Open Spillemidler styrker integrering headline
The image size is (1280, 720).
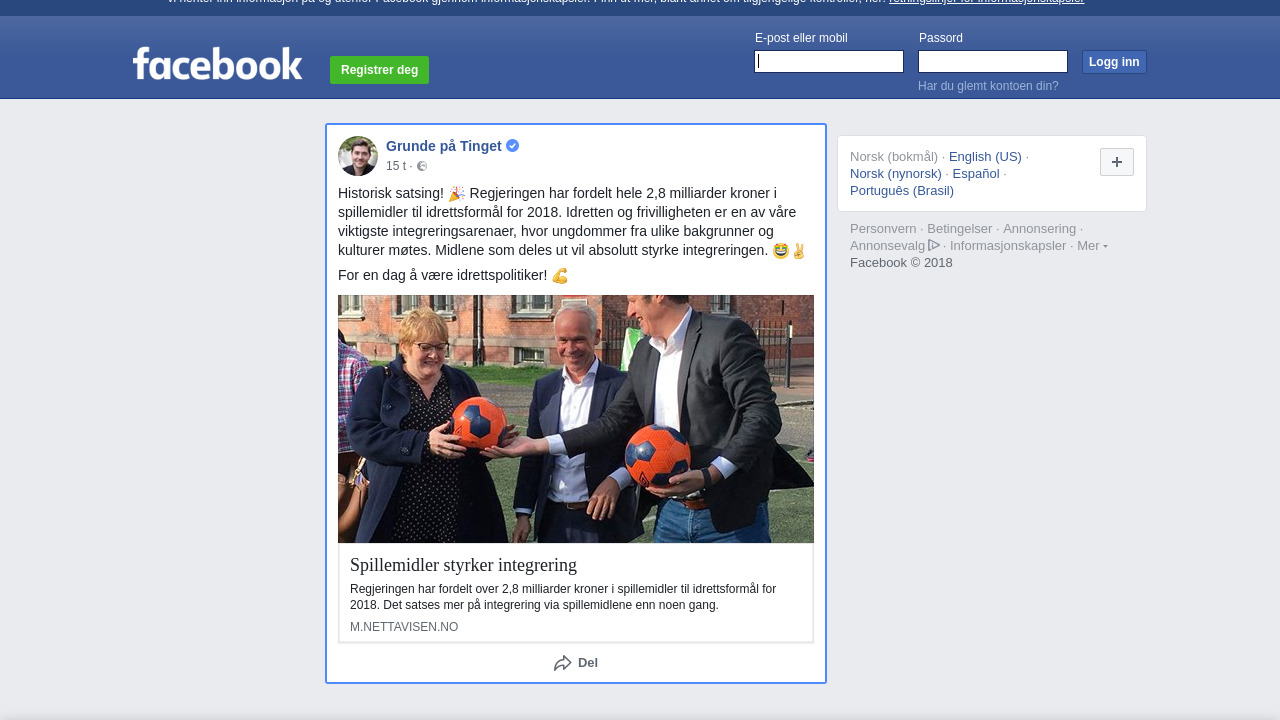[463, 565]
